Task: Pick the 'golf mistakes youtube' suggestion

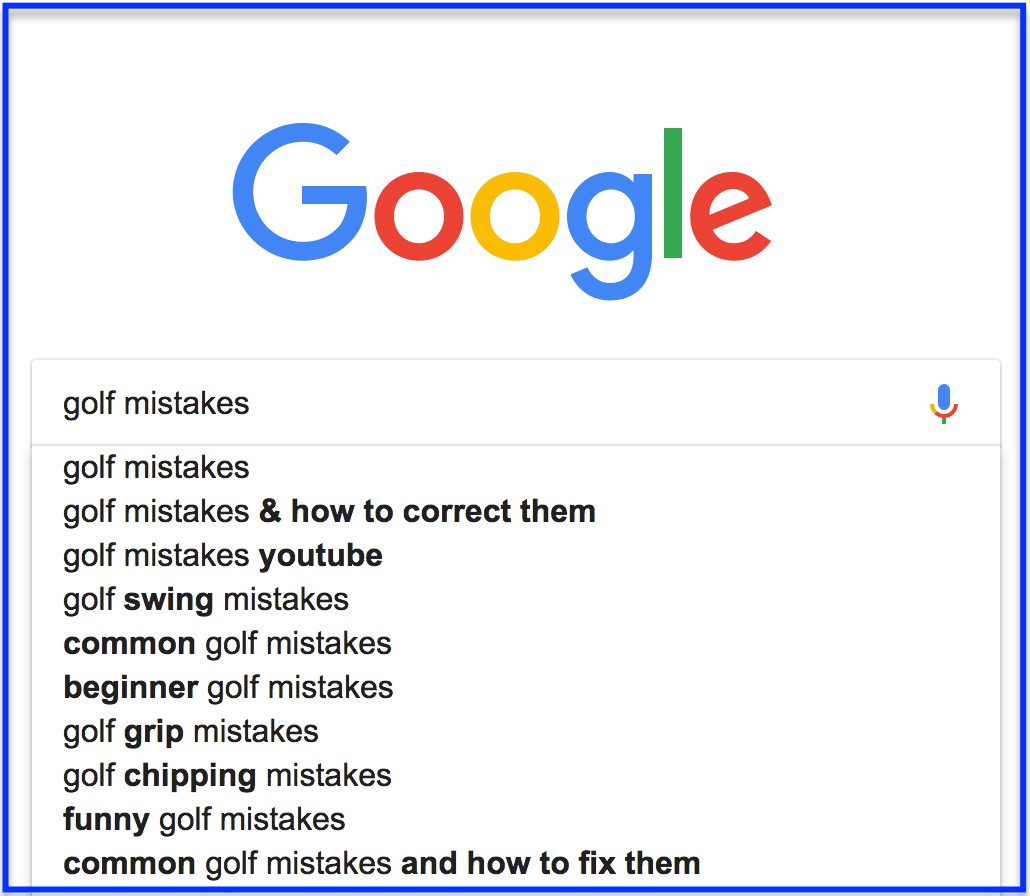Action: (x=516, y=556)
